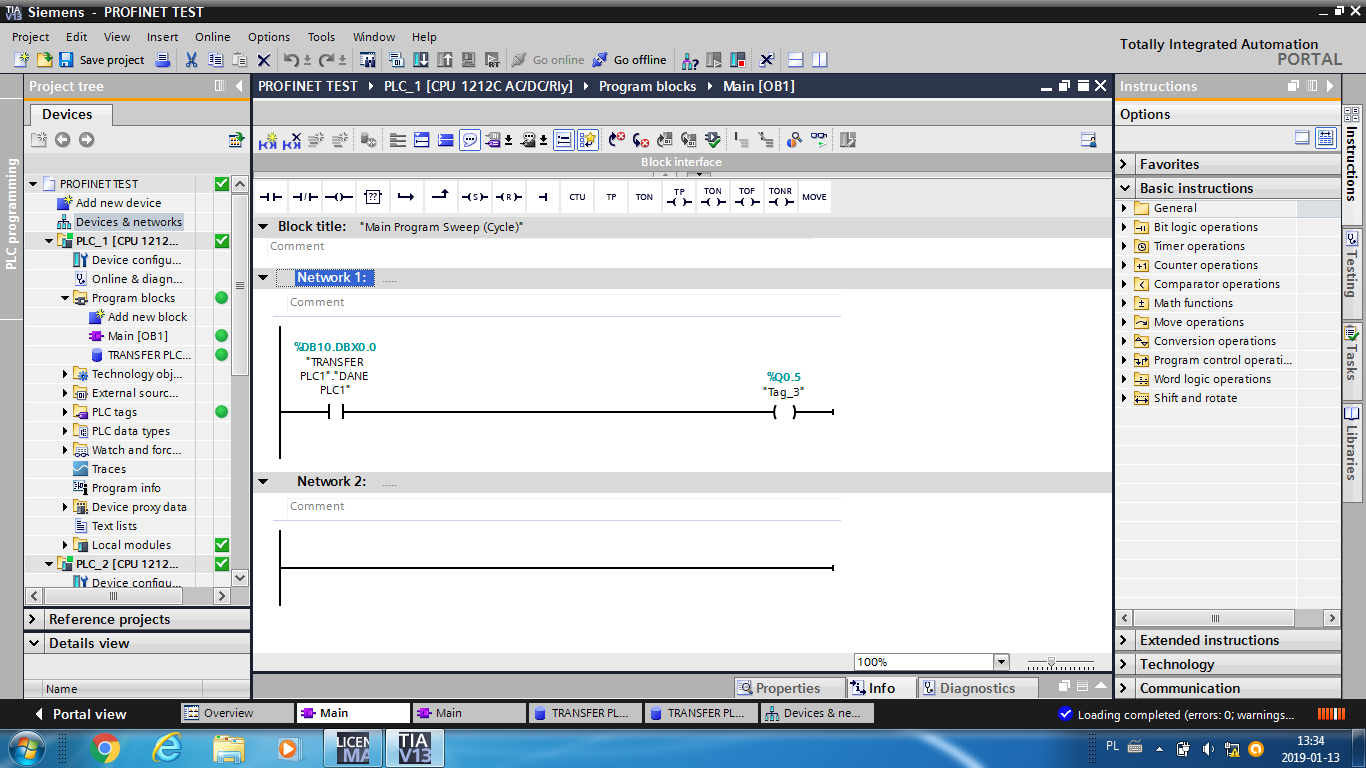Adjust the editor zoom slider
This screenshot has height=768, width=1366.
pos(1051,663)
